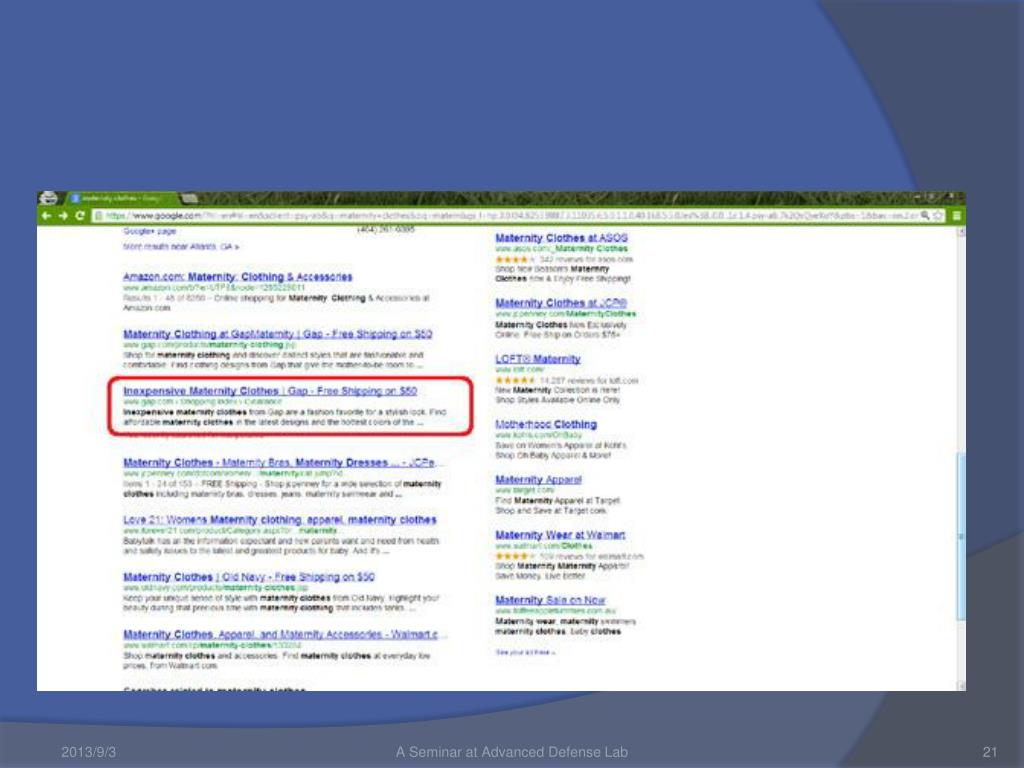Open Maternity Clothes at ASOS ad

pyautogui.click(x=561, y=238)
